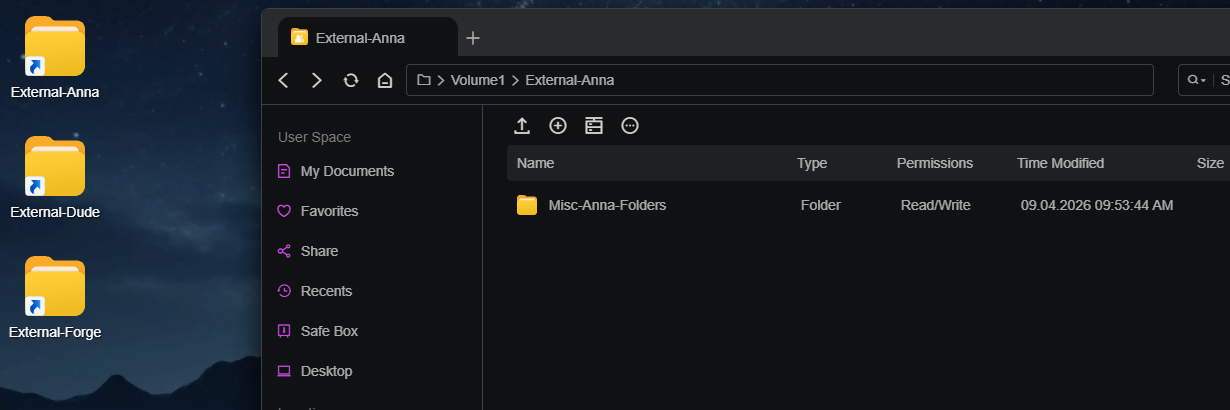
Task: Switch to the External-Anna tab
Action: [x=367, y=38]
